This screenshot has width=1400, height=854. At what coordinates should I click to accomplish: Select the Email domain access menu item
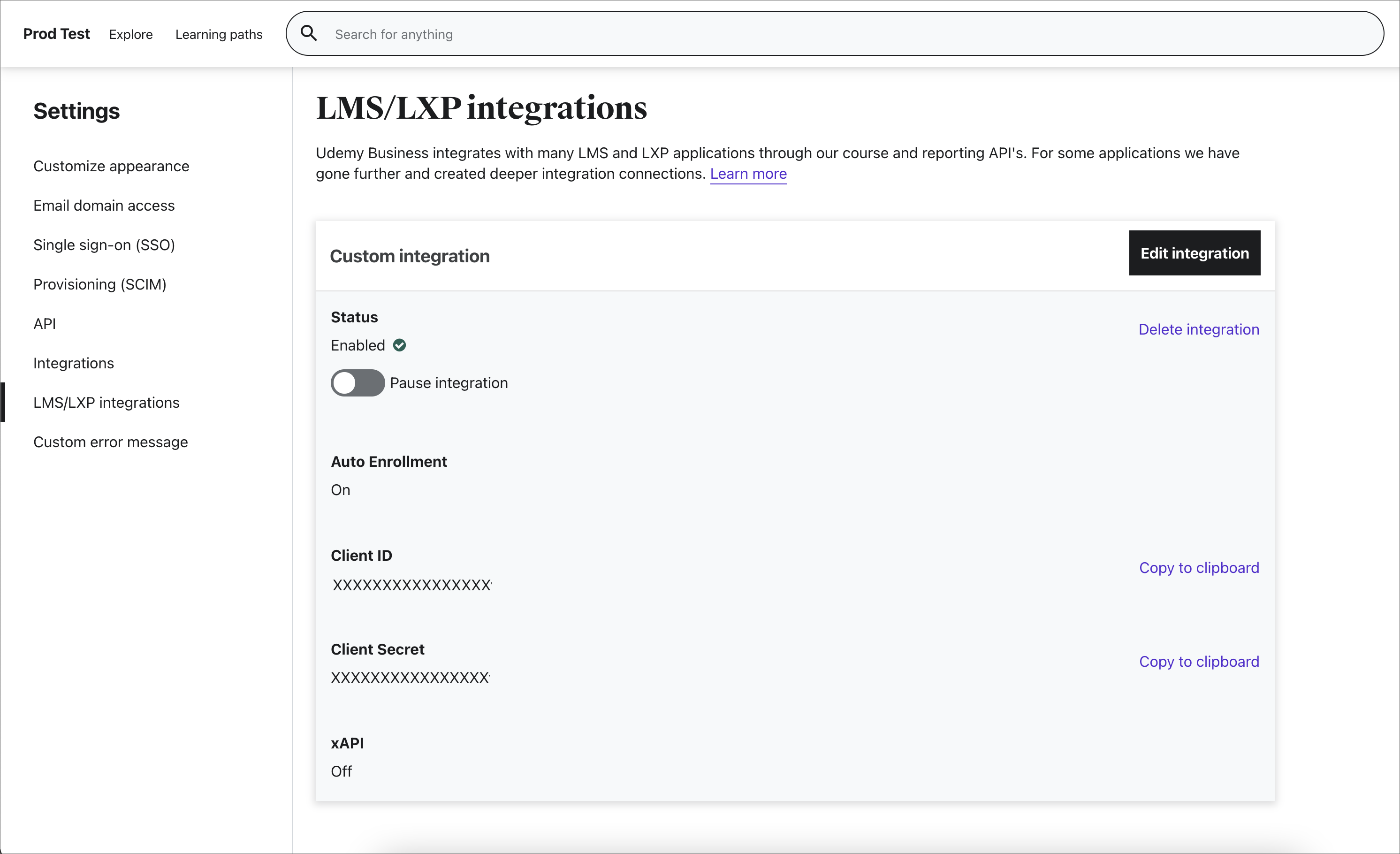104,205
